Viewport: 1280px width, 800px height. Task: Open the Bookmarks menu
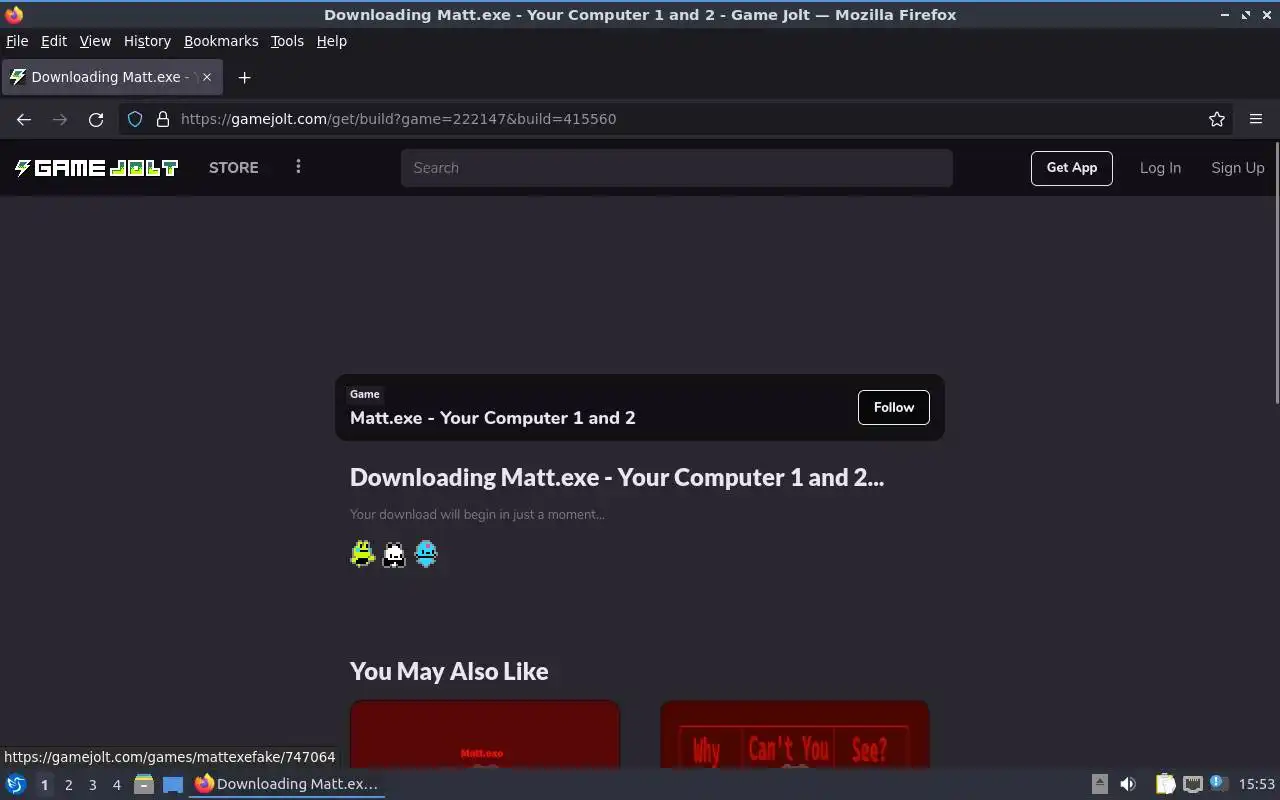[221, 41]
